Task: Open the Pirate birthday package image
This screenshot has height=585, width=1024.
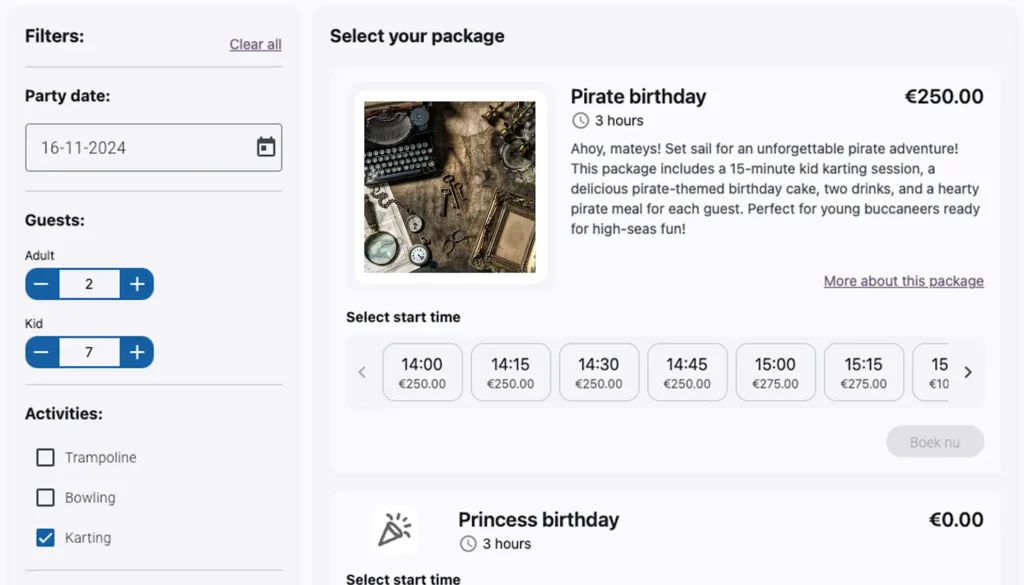Action: [x=449, y=187]
